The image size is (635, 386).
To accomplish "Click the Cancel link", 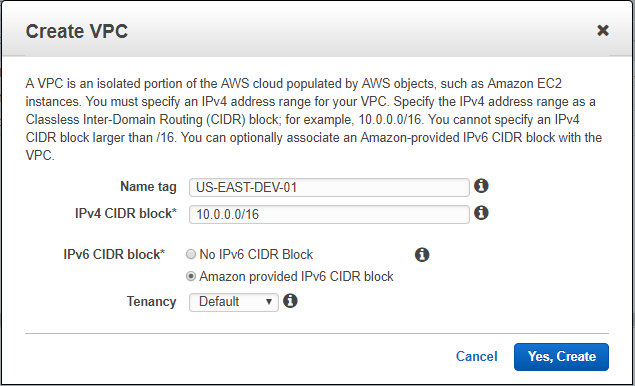I will tap(476, 356).
